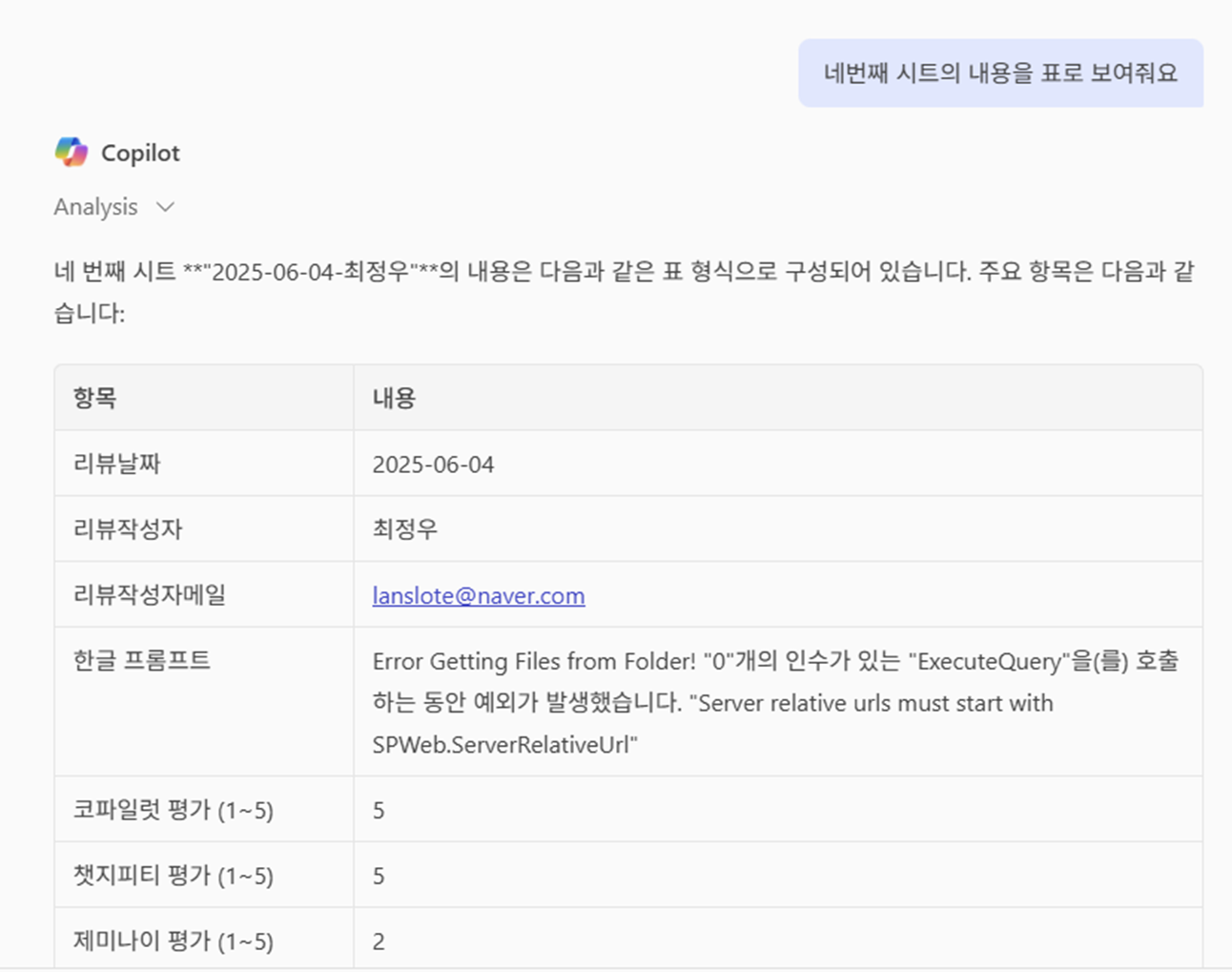The height and width of the screenshot is (972, 1232).
Task: Open the lanslote@naver.com email link
Action: click(x=479, y=595)
